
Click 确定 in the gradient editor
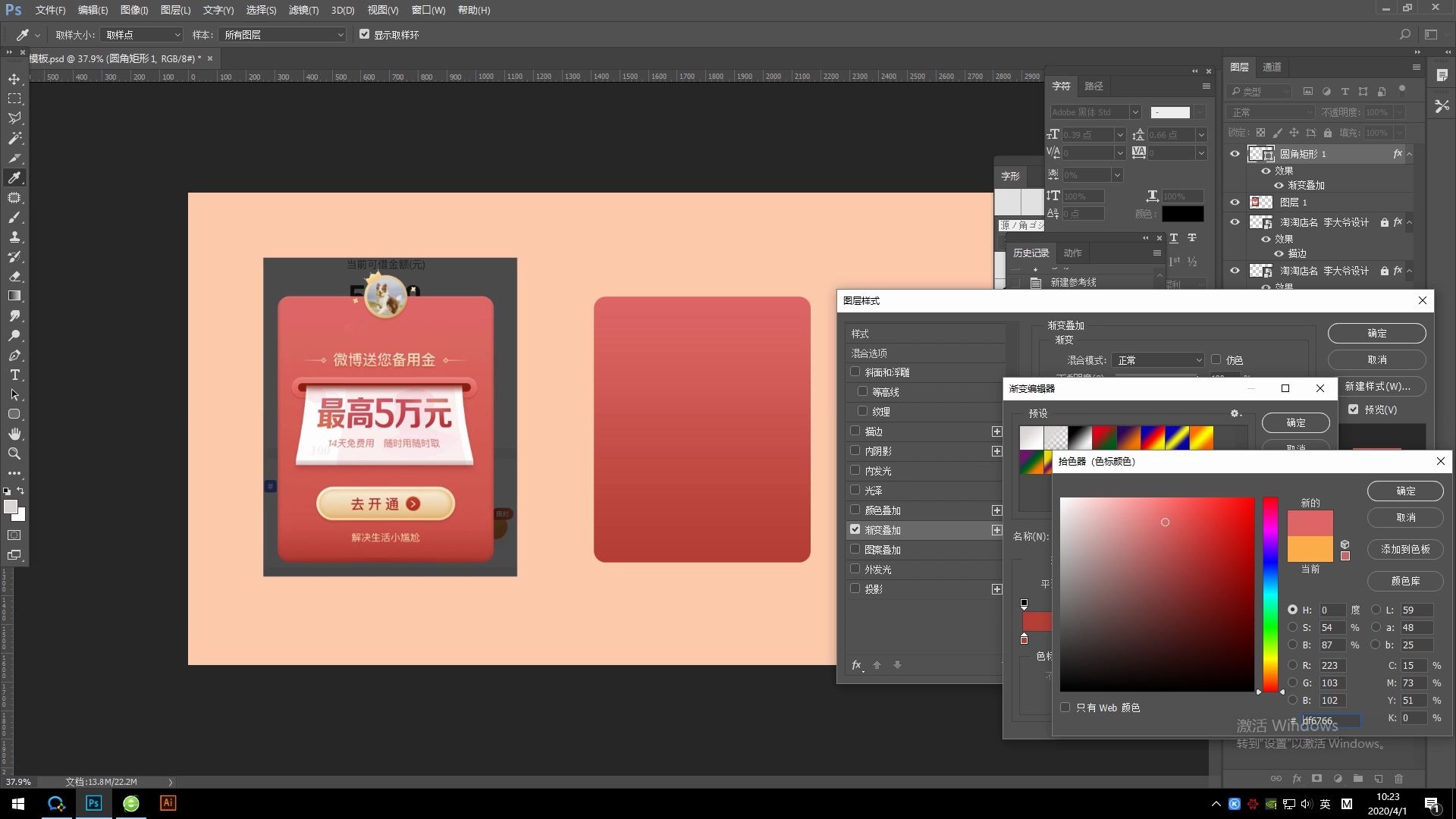pyautogui.click(x=1295, y=422)
